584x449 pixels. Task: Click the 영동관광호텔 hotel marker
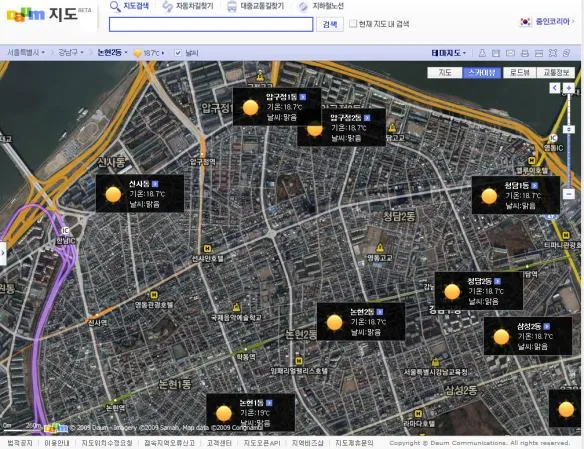click(154, 295)
